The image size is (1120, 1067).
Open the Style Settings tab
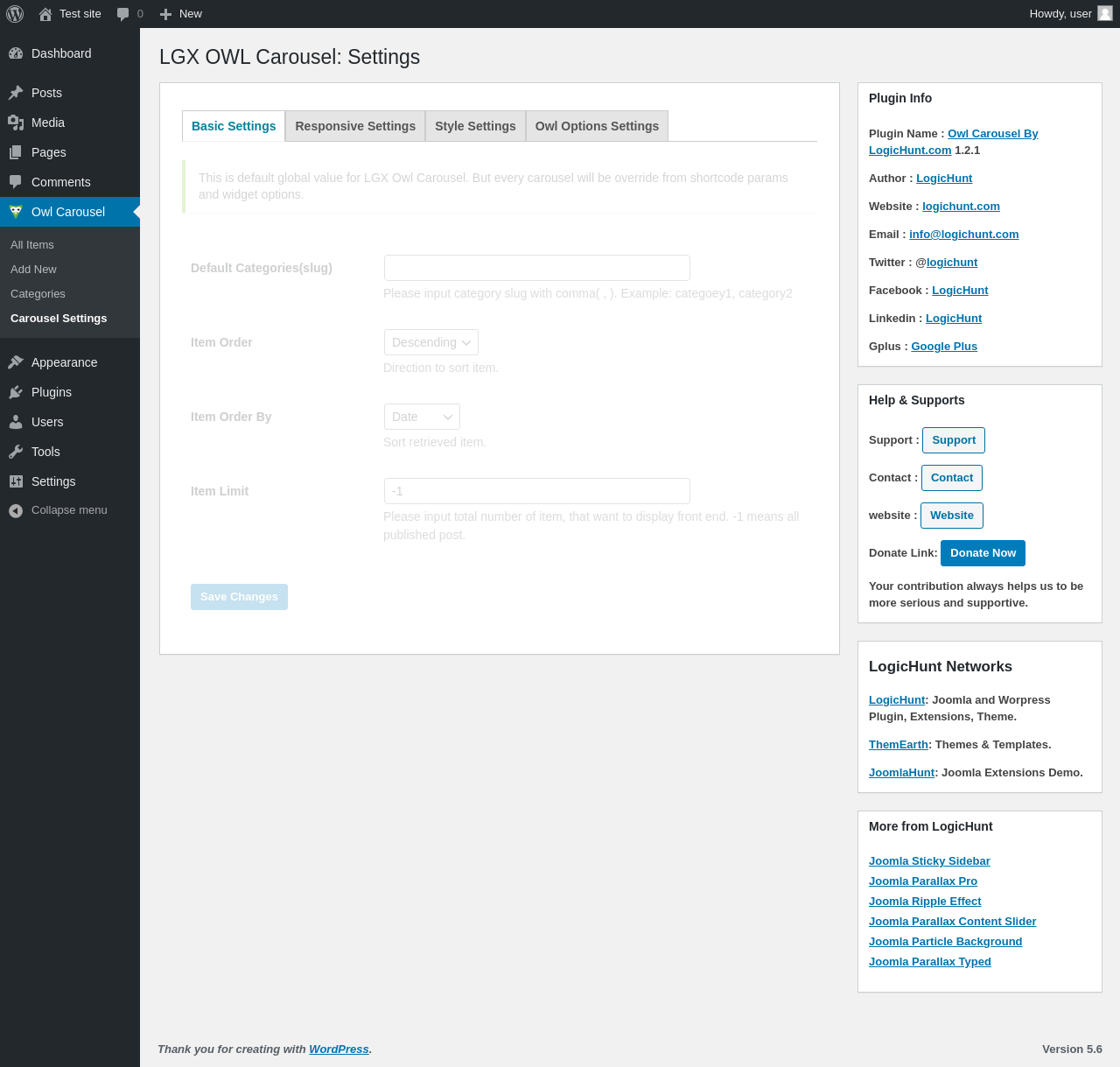(475, 126)
